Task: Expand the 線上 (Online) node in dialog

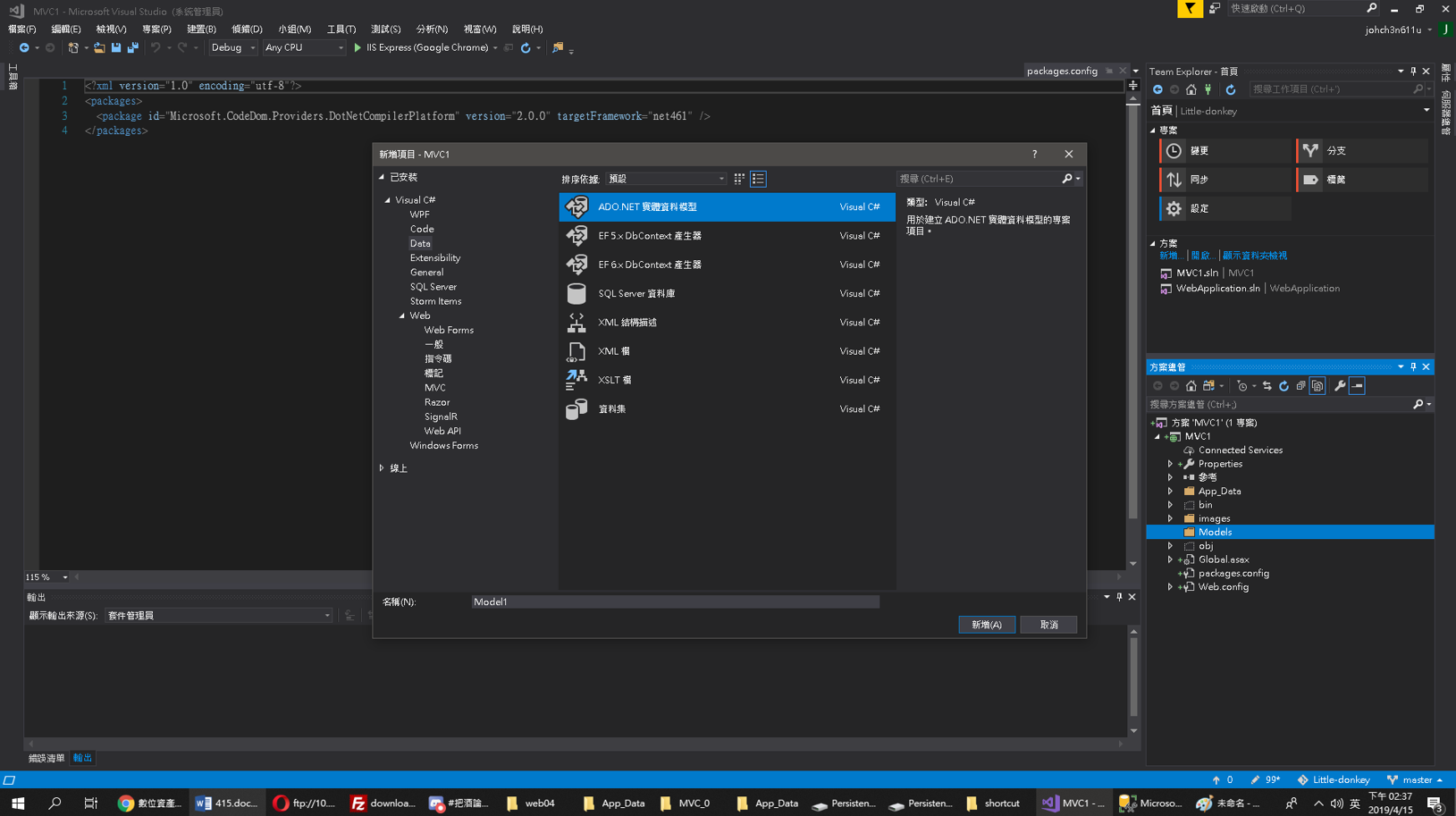Action: (382, 468)
